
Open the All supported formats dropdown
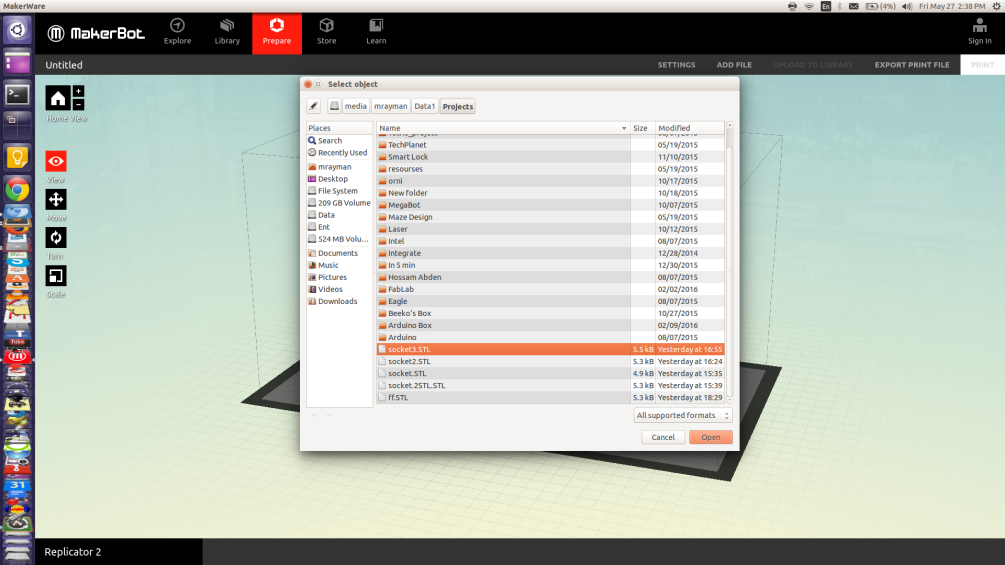tap(683, 415)
